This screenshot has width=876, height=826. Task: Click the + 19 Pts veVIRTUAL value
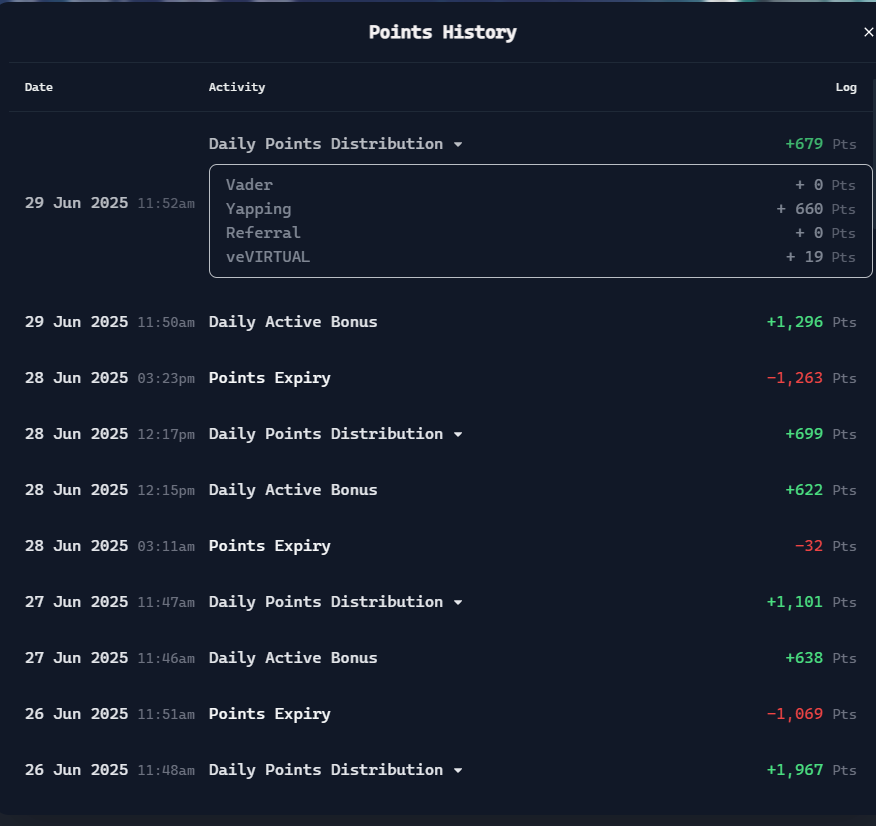pos(821,257)
